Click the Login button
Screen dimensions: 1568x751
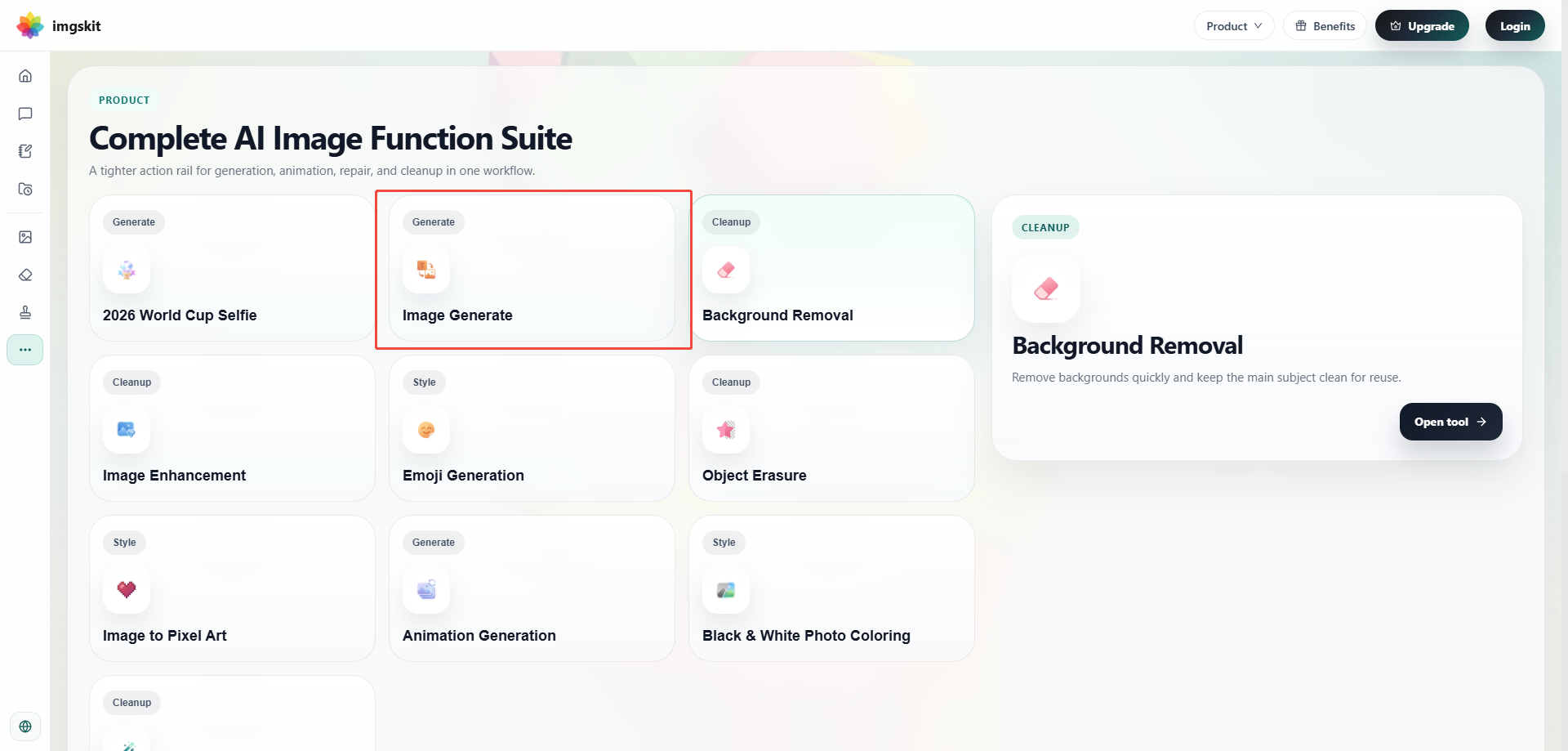[x=1515, y=26]
